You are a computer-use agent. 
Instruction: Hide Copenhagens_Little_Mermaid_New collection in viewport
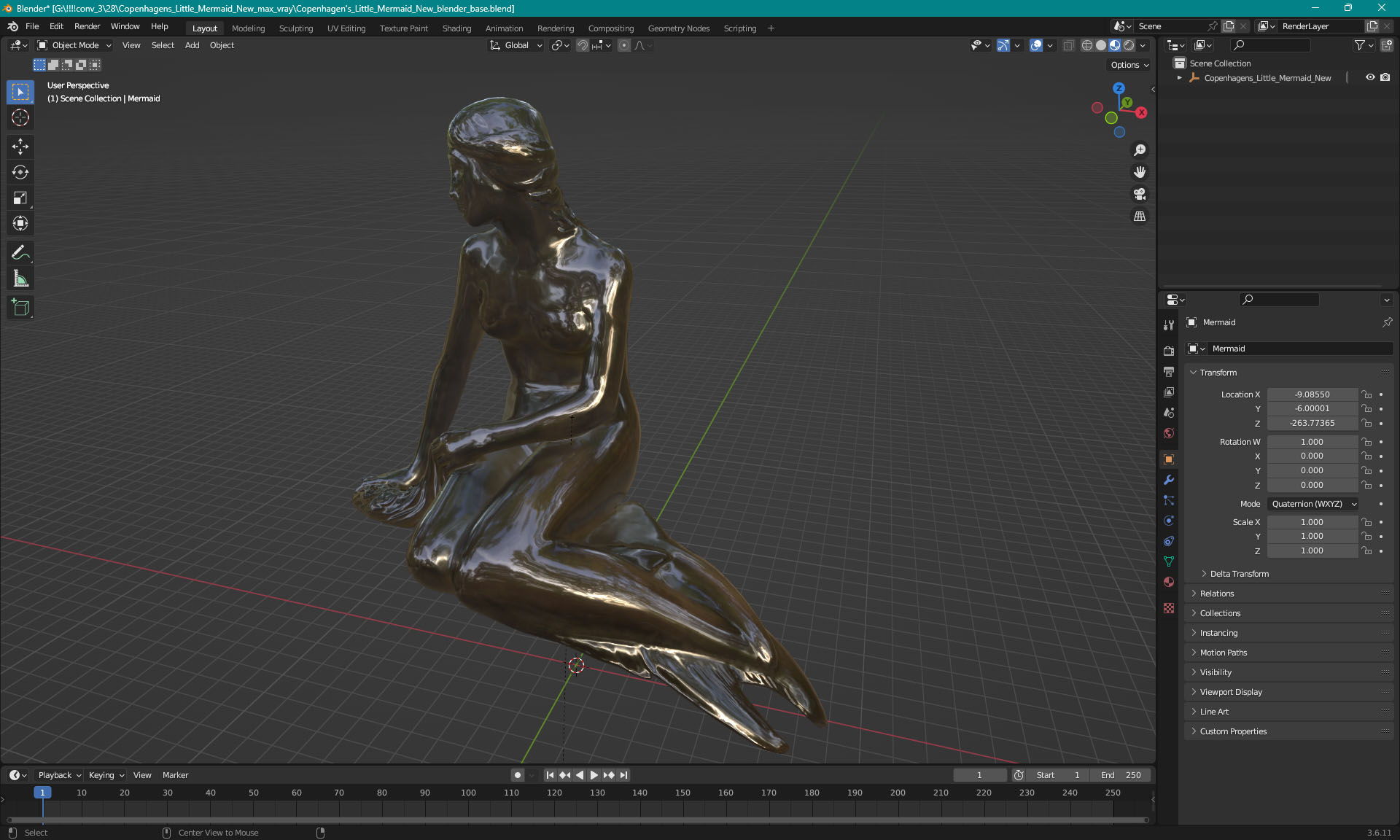click(x=1370, y=77)
